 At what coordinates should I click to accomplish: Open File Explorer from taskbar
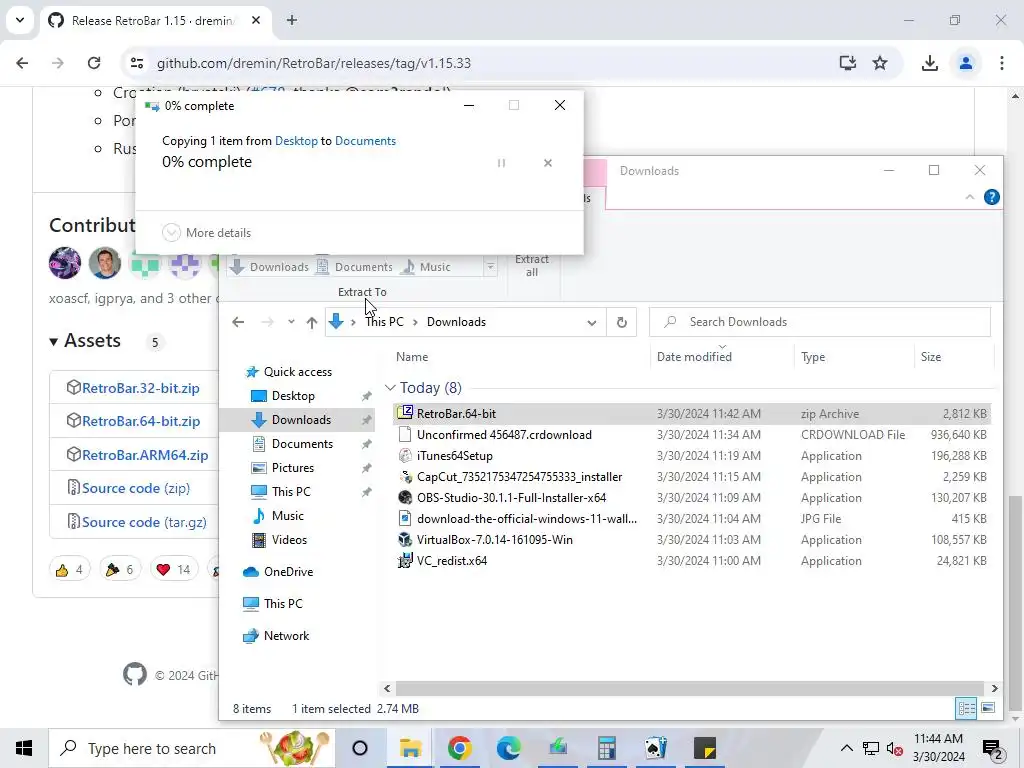410,748
